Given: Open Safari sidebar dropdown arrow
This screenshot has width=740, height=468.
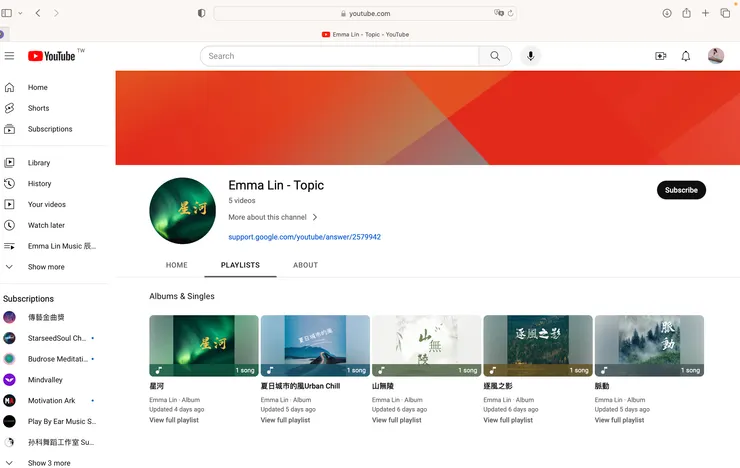Looking at the screenshot, I should click(x=20, y=13).
